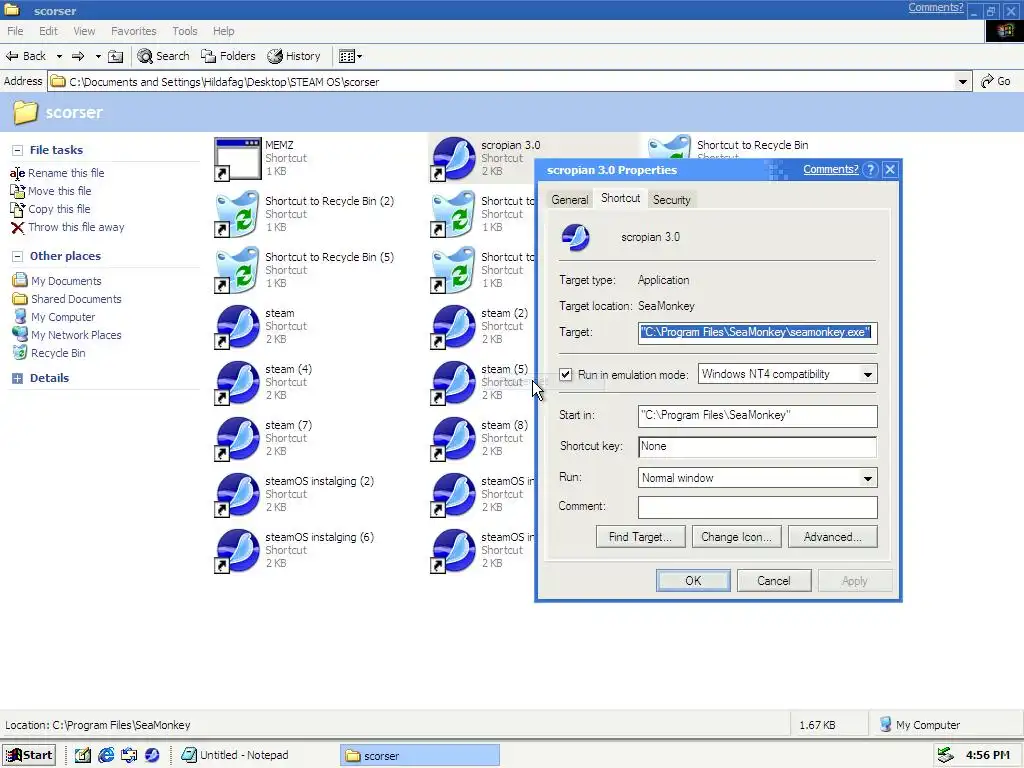Toggle the Folders pane button

click(x=228, y=56)
